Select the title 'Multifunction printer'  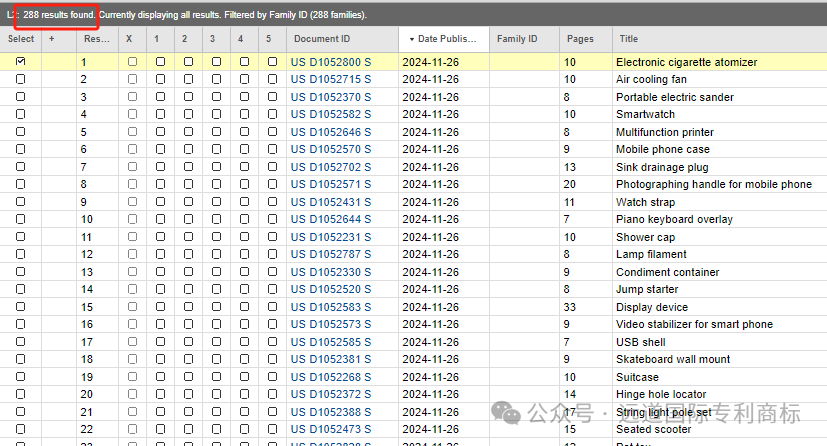tap(665, 132)
